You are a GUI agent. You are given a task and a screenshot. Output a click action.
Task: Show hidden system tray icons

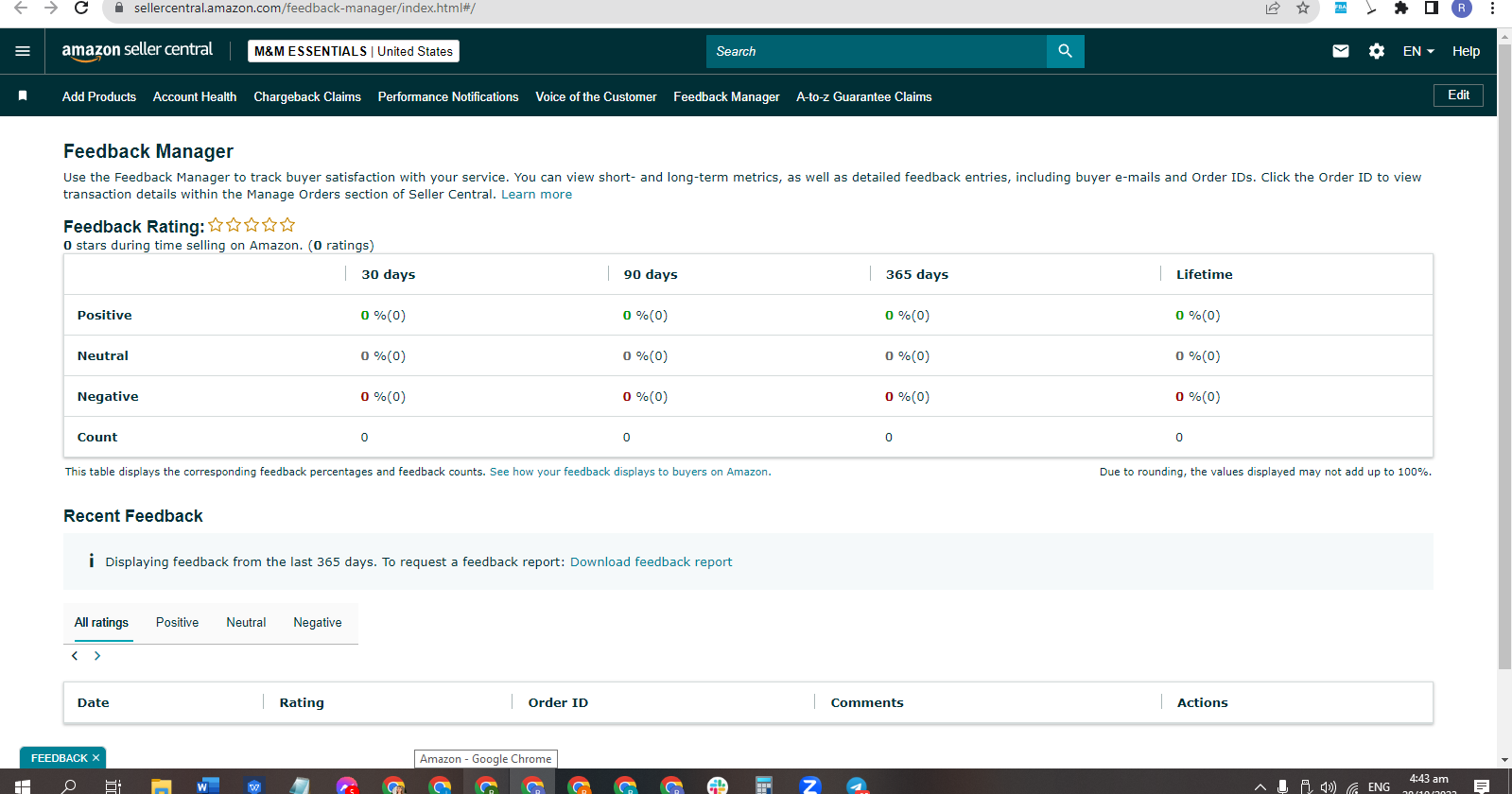pyautogui.click(x=1260, y=786)
